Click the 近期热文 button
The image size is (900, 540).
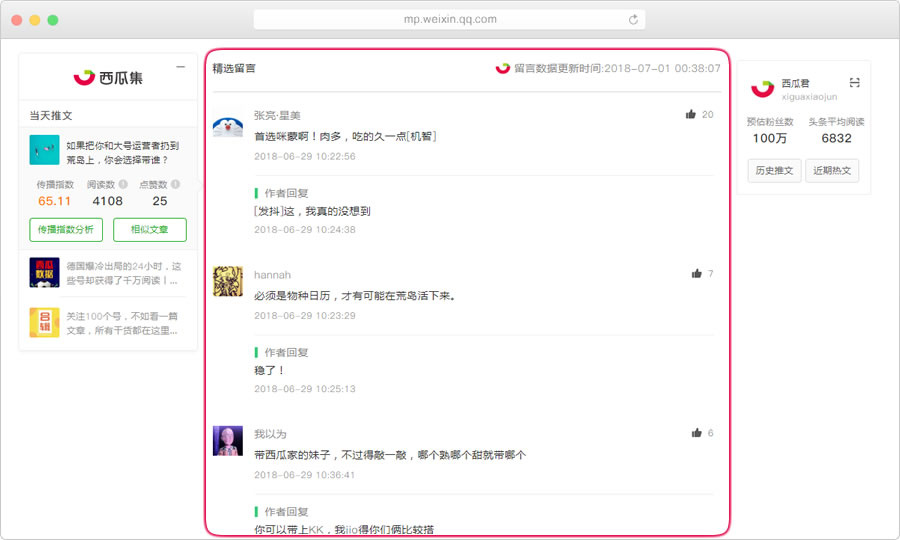coord(832,170)
